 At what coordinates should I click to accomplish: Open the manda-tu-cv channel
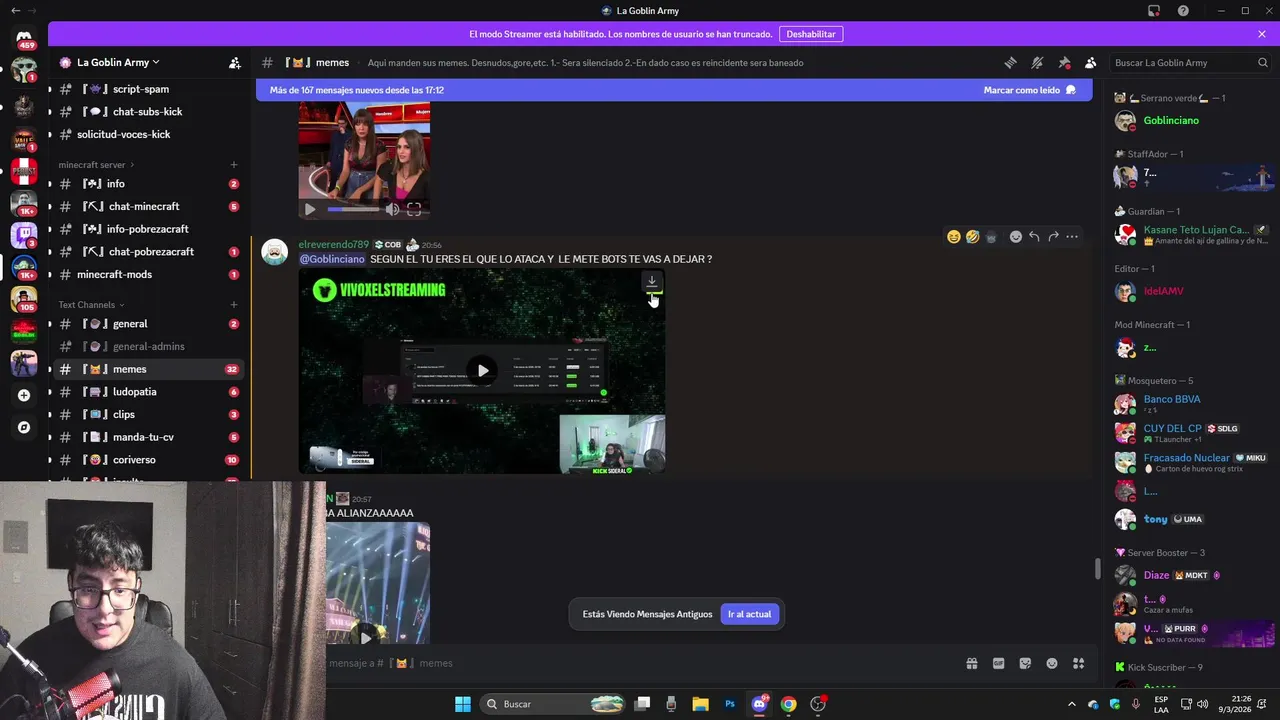[x=149, y=437]
